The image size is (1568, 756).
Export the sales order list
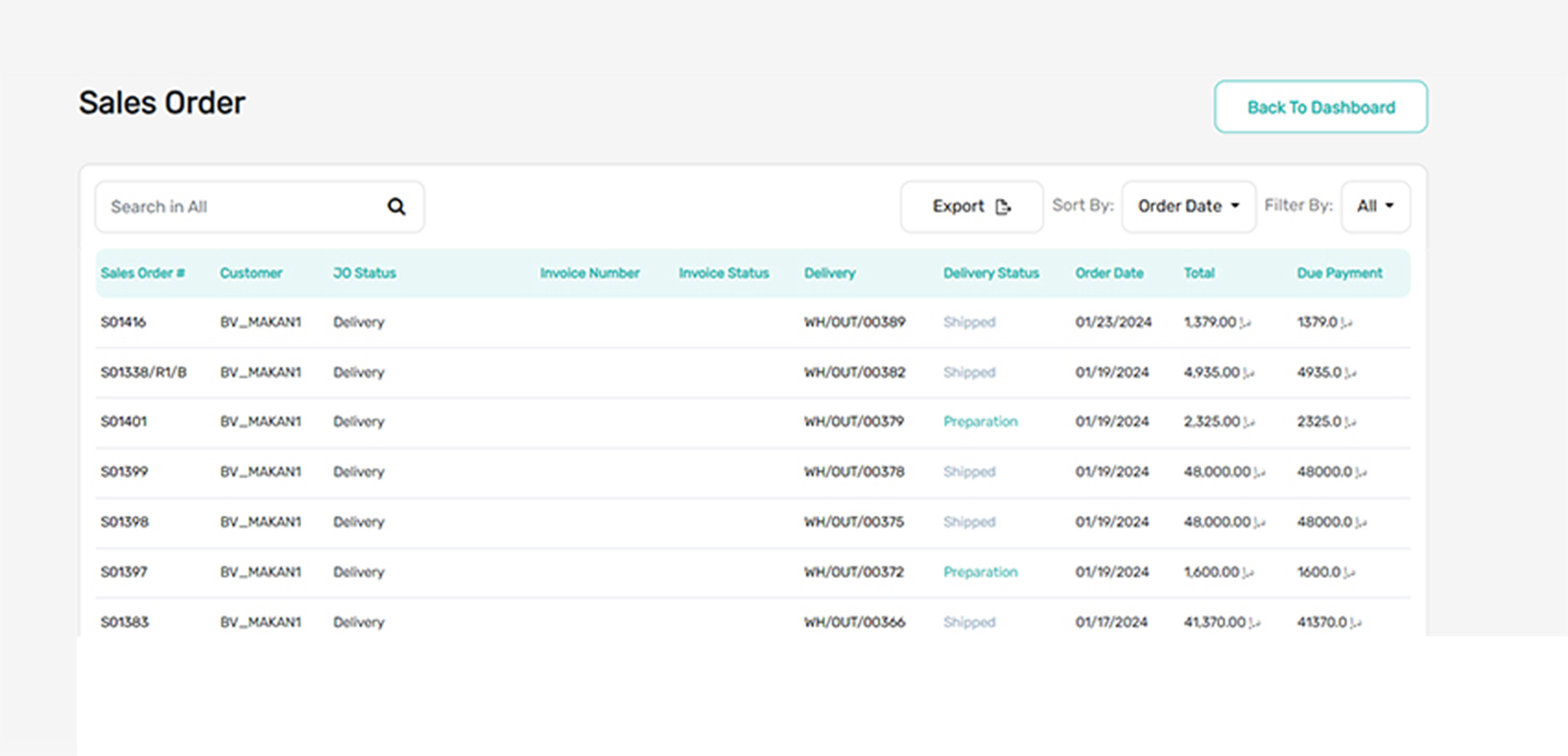pos(972,206)
